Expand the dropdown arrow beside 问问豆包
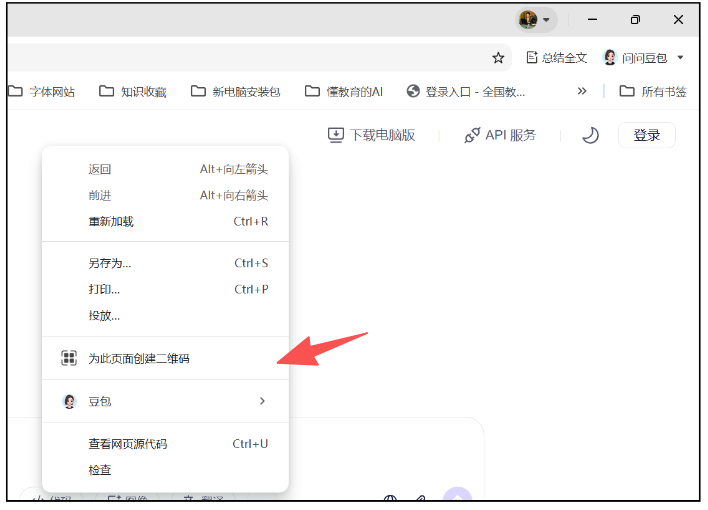The height and width of the screenshot is (510, 708). point(680,58)
